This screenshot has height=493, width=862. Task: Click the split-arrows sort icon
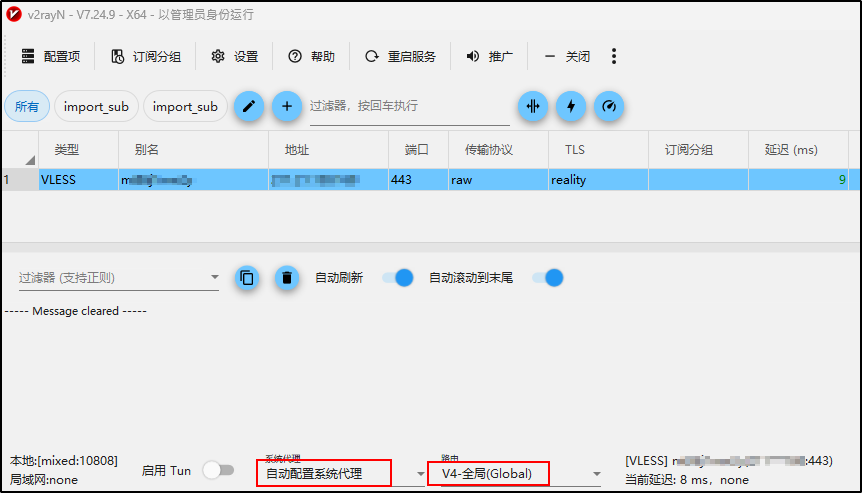(533, 106)
